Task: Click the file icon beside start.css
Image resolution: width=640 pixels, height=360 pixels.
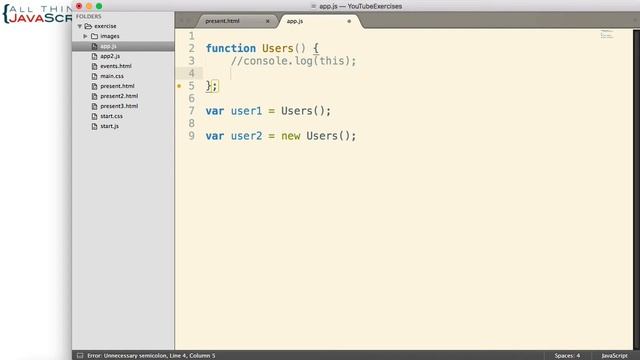Action: click(95, 116)
